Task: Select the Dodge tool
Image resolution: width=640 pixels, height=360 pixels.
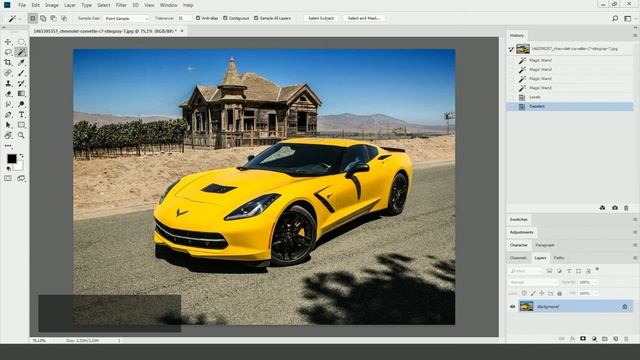Action: [21, 104]
